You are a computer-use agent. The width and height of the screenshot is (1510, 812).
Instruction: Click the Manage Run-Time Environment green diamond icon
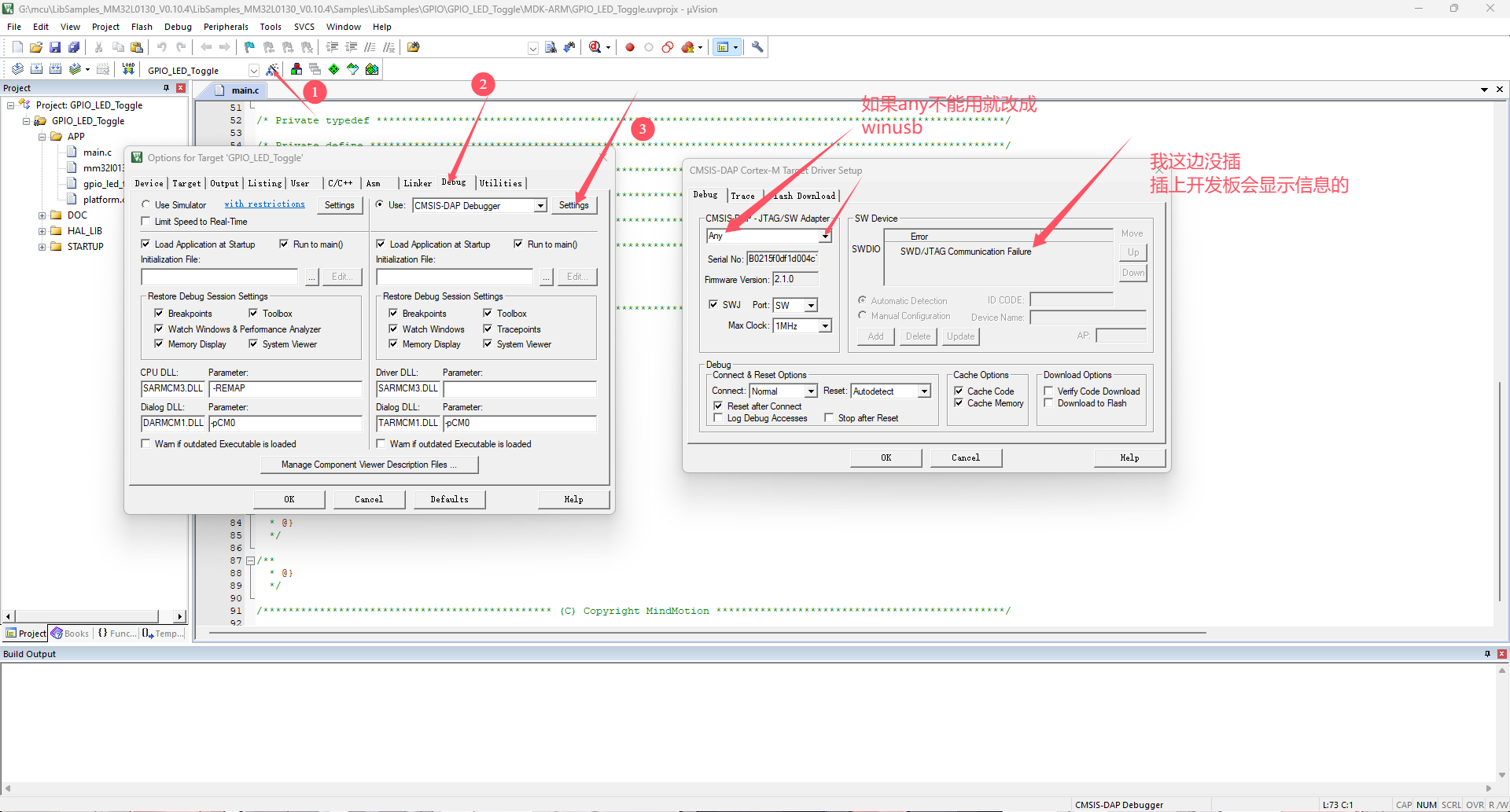[334, 69]
